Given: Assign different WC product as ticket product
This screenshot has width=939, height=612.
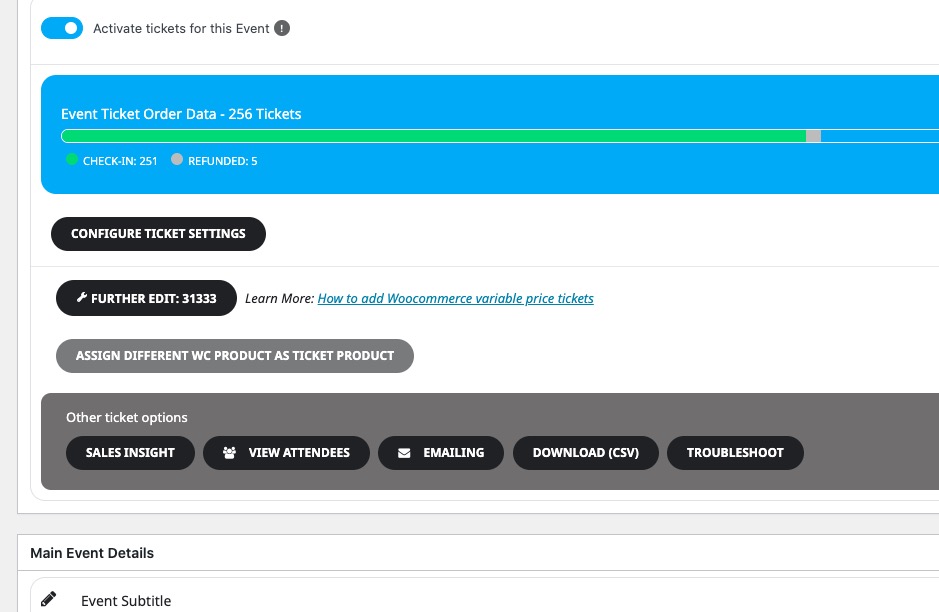Looking at the screenshot, I should [235, 356].
